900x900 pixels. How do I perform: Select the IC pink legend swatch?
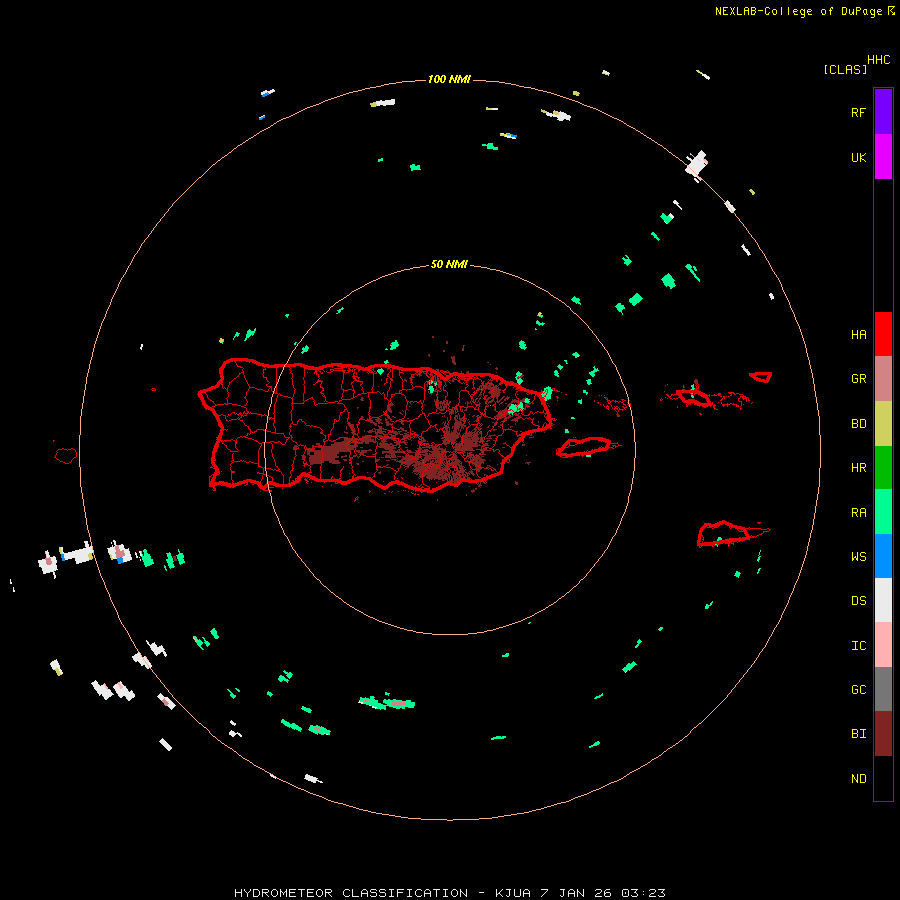[x=883, y=645]
